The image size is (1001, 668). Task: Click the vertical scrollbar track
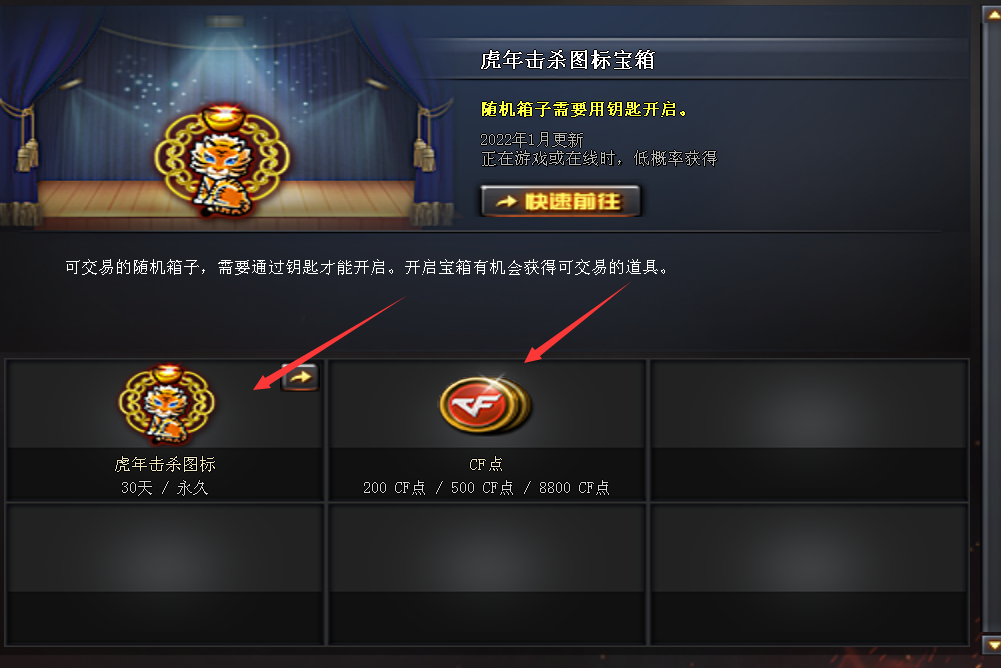tap(991, 329)
